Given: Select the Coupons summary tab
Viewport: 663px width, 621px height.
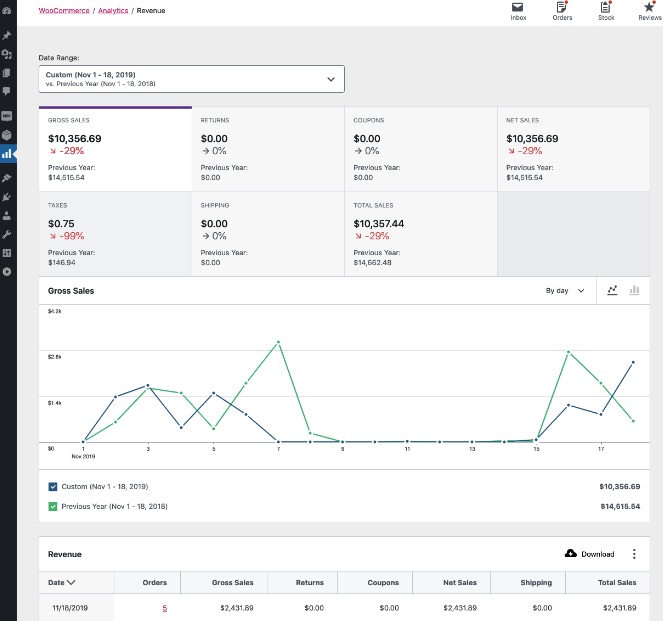Looking at the screenshot, I should [421, 149].
